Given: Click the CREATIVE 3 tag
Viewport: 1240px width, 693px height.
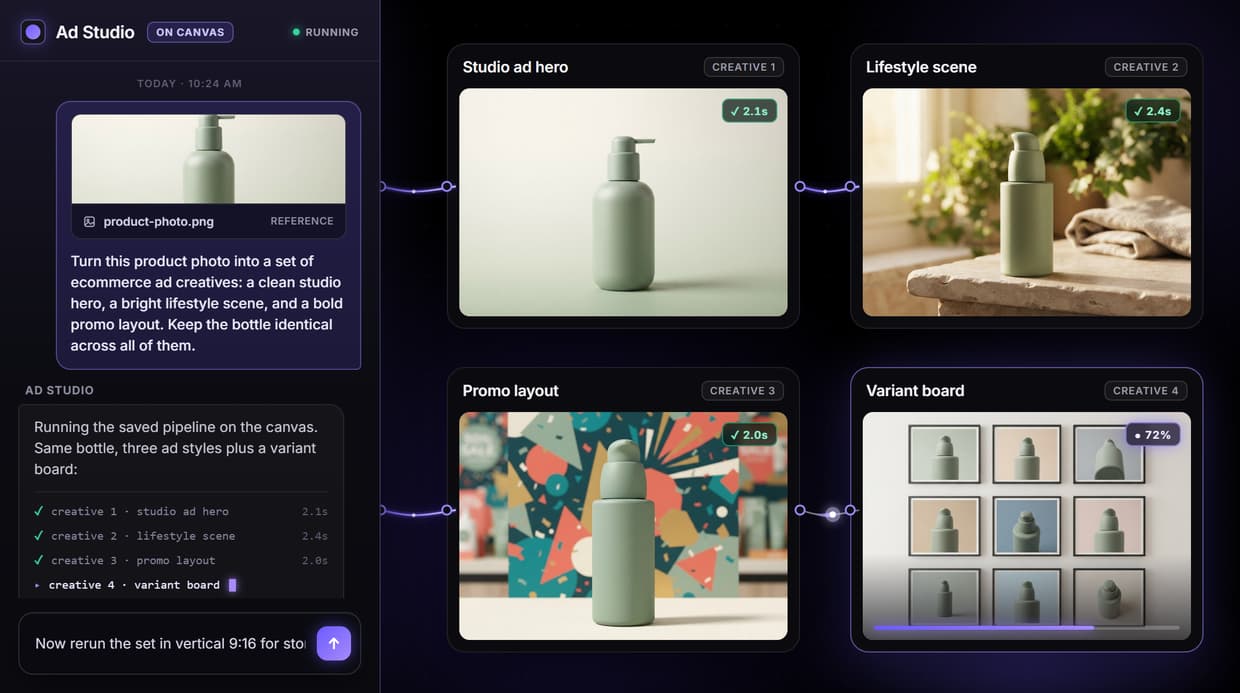Looking at the screenshot, I should point(743,391).
